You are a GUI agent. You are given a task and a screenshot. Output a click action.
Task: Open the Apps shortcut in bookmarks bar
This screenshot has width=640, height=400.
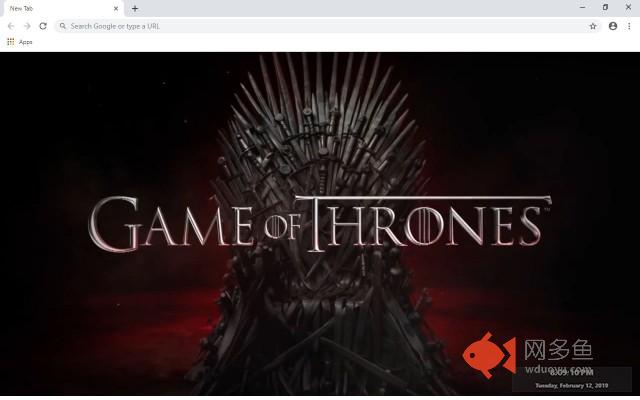pos(20,42)
